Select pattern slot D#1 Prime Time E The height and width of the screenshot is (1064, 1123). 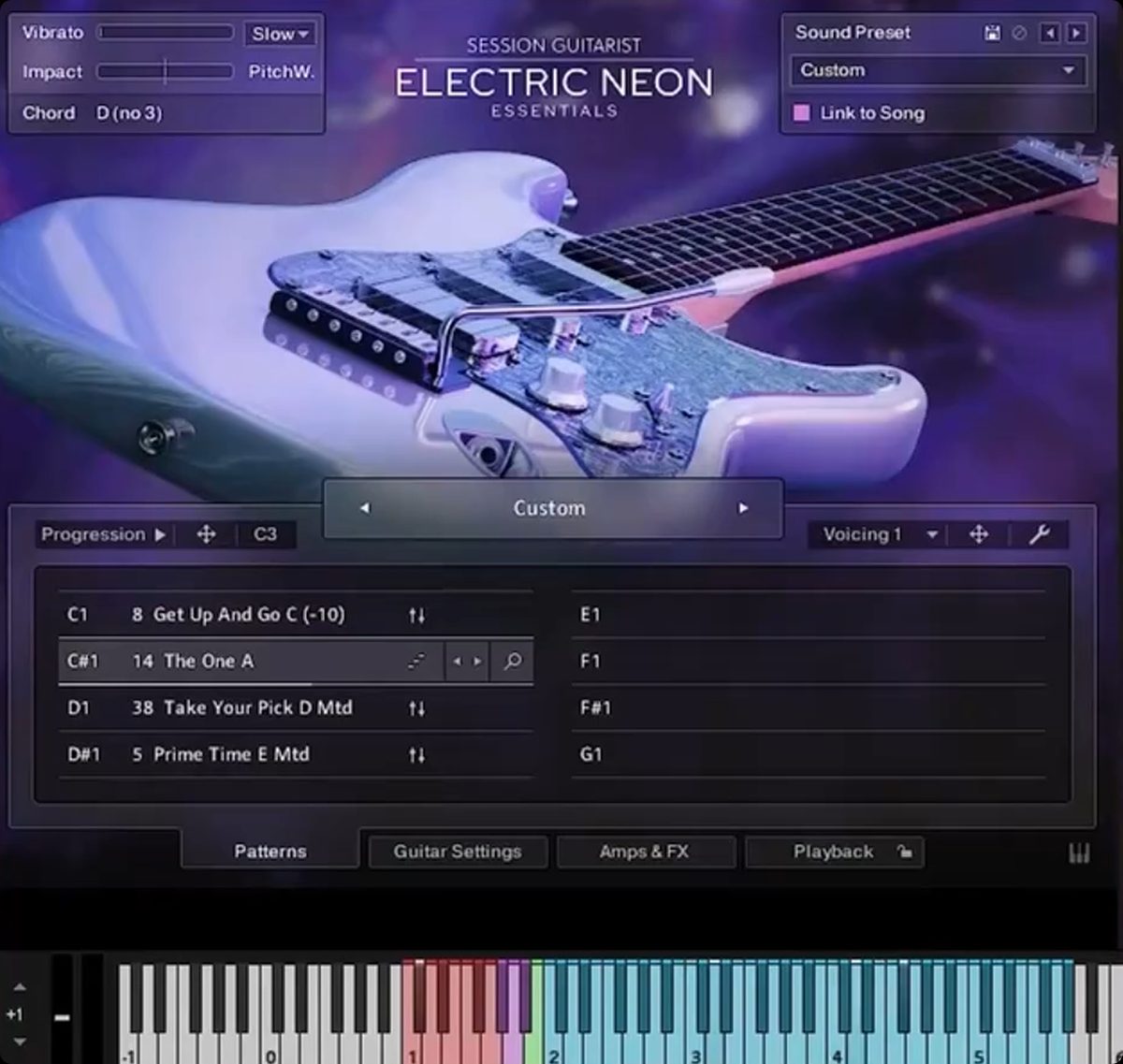296,754
